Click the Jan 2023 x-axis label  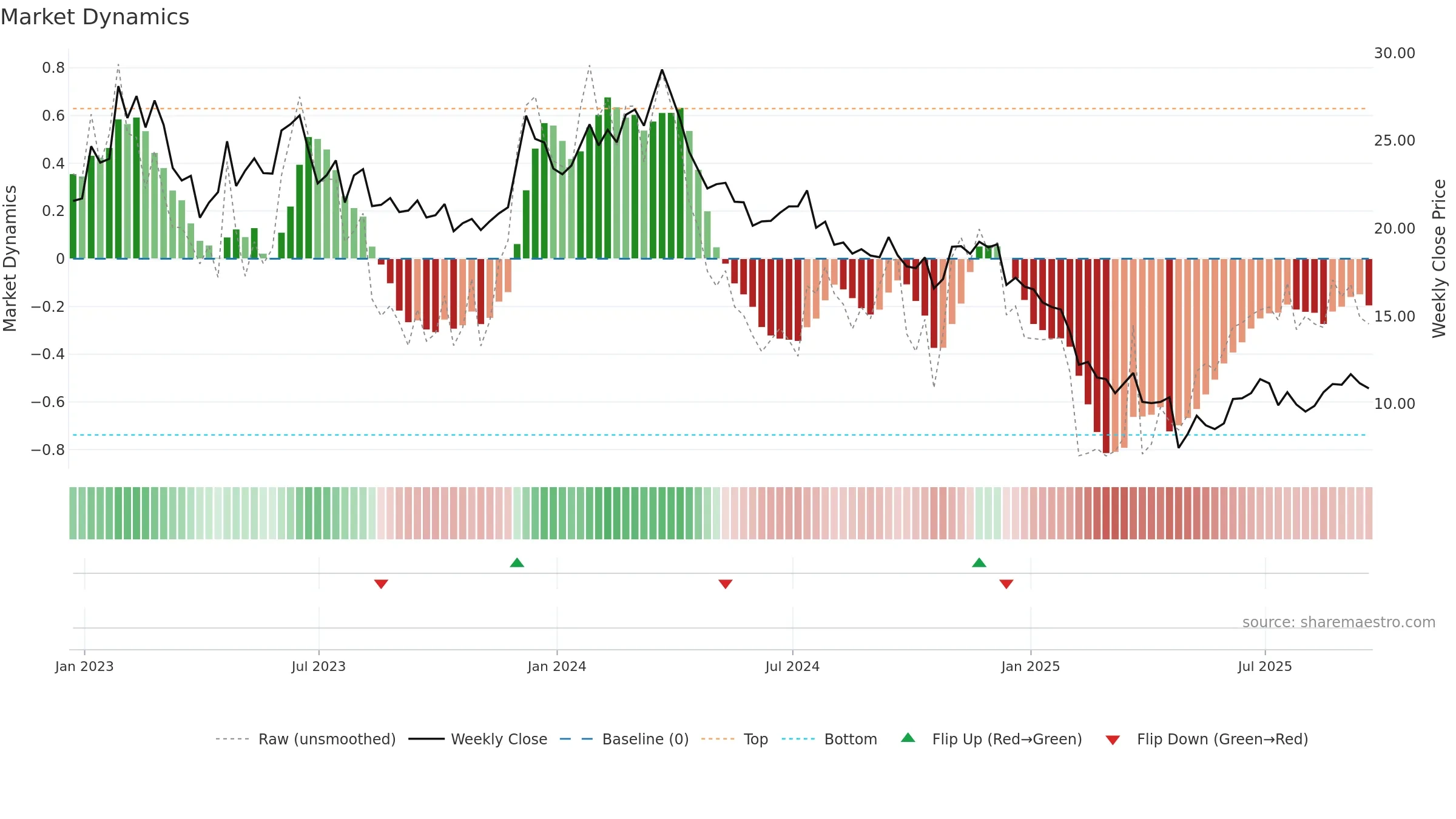tap(84, 666)
